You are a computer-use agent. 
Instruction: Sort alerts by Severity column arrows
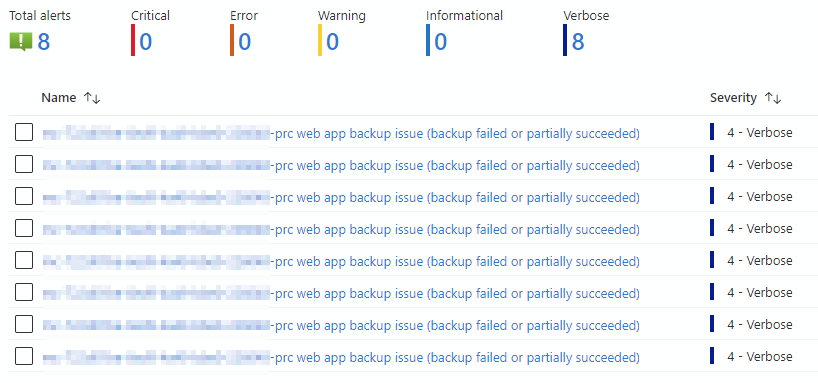point(773,98)
